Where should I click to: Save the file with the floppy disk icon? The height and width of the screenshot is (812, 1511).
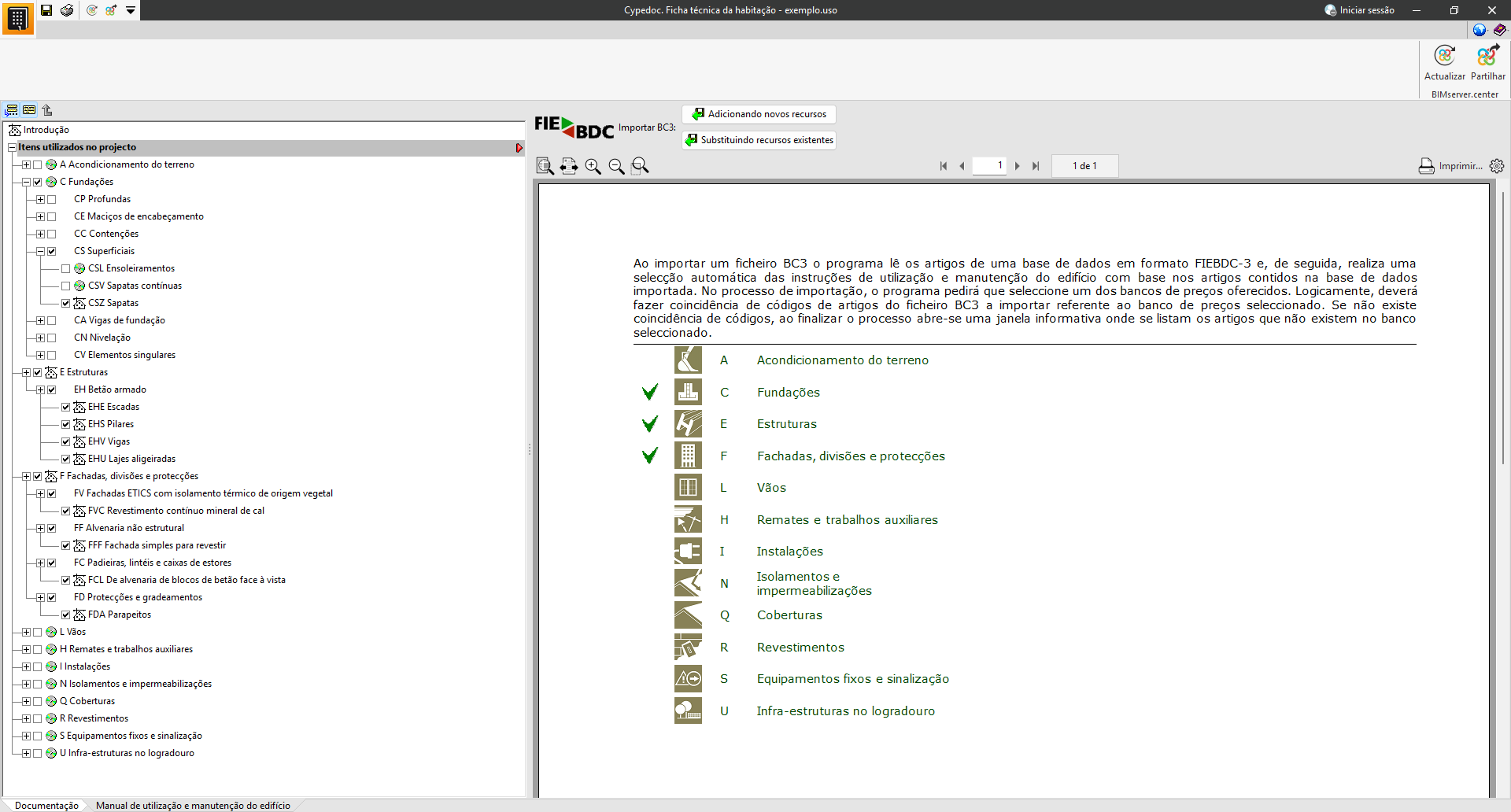pos(46,10)
